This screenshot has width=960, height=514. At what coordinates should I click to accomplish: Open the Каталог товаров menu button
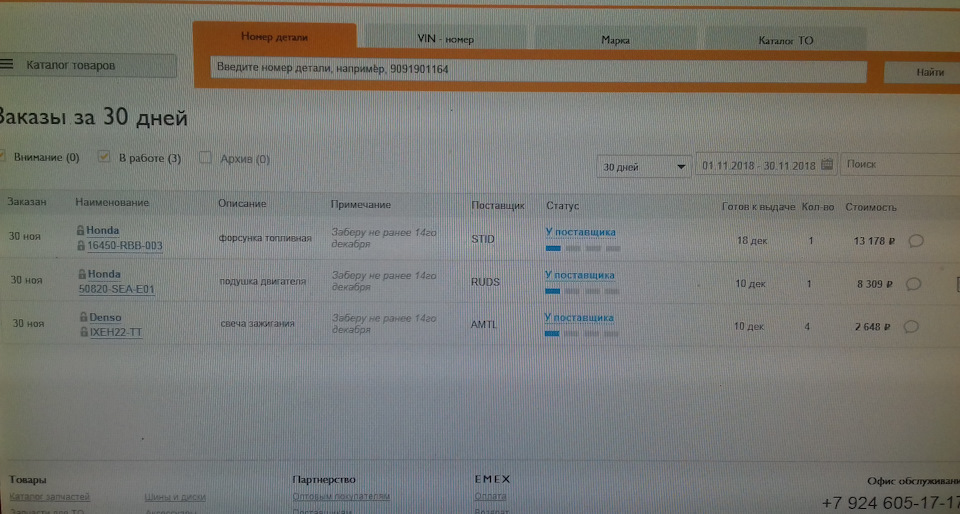[88, 65]
